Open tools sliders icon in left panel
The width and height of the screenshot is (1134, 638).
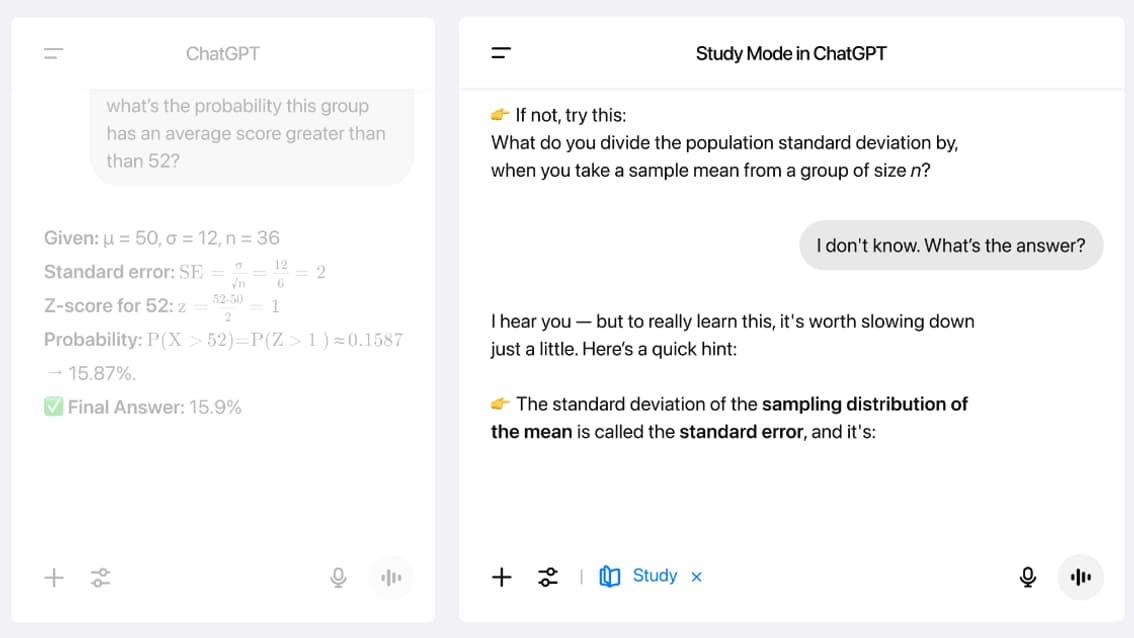[100, 577]
